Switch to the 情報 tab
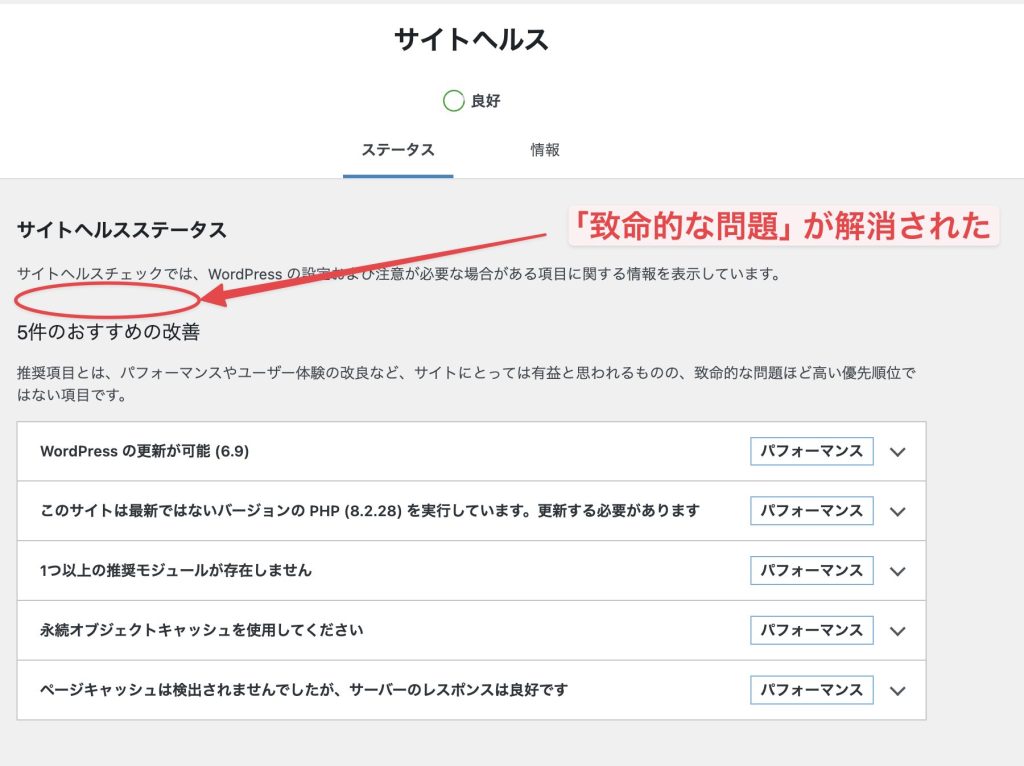The width and height of the screenshot is (1024, 766). [x=546, y=150]
